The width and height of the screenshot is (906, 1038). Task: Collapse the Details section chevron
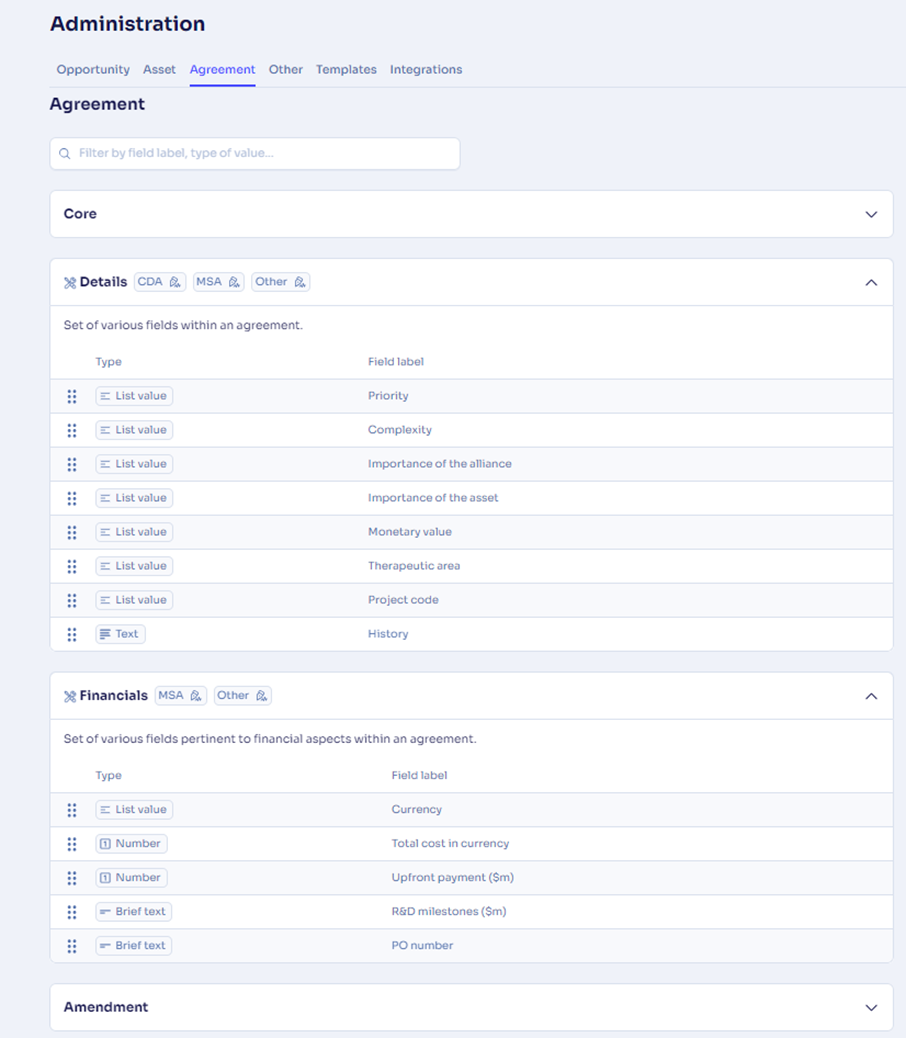pos(871,283)
